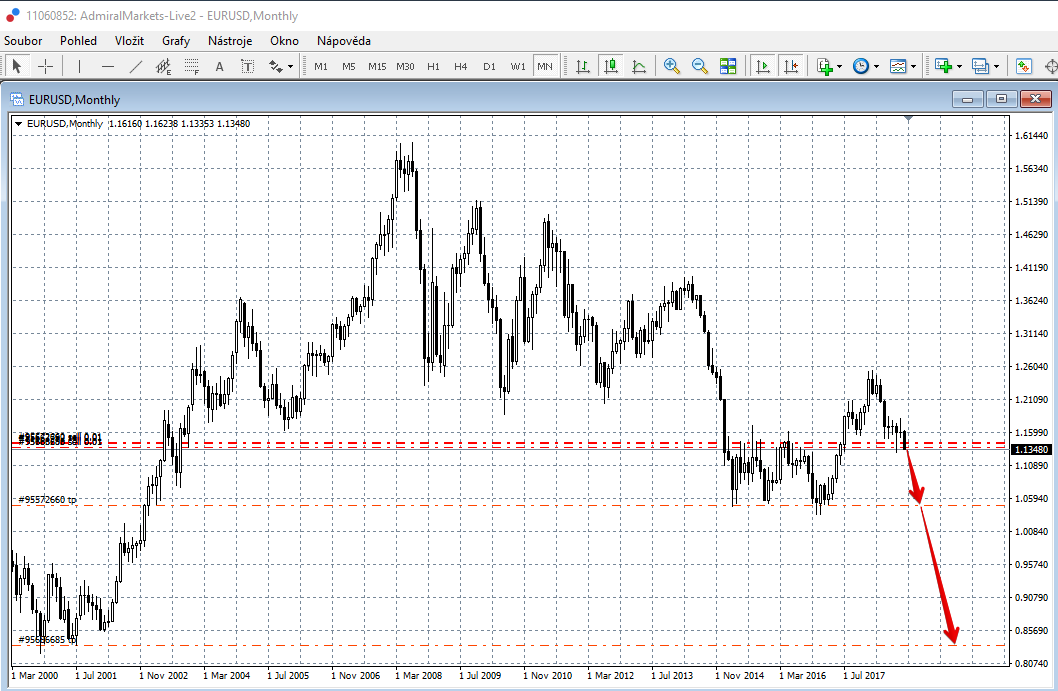
Task: Open the Nápověda menu
Action: tap(343, 40)
